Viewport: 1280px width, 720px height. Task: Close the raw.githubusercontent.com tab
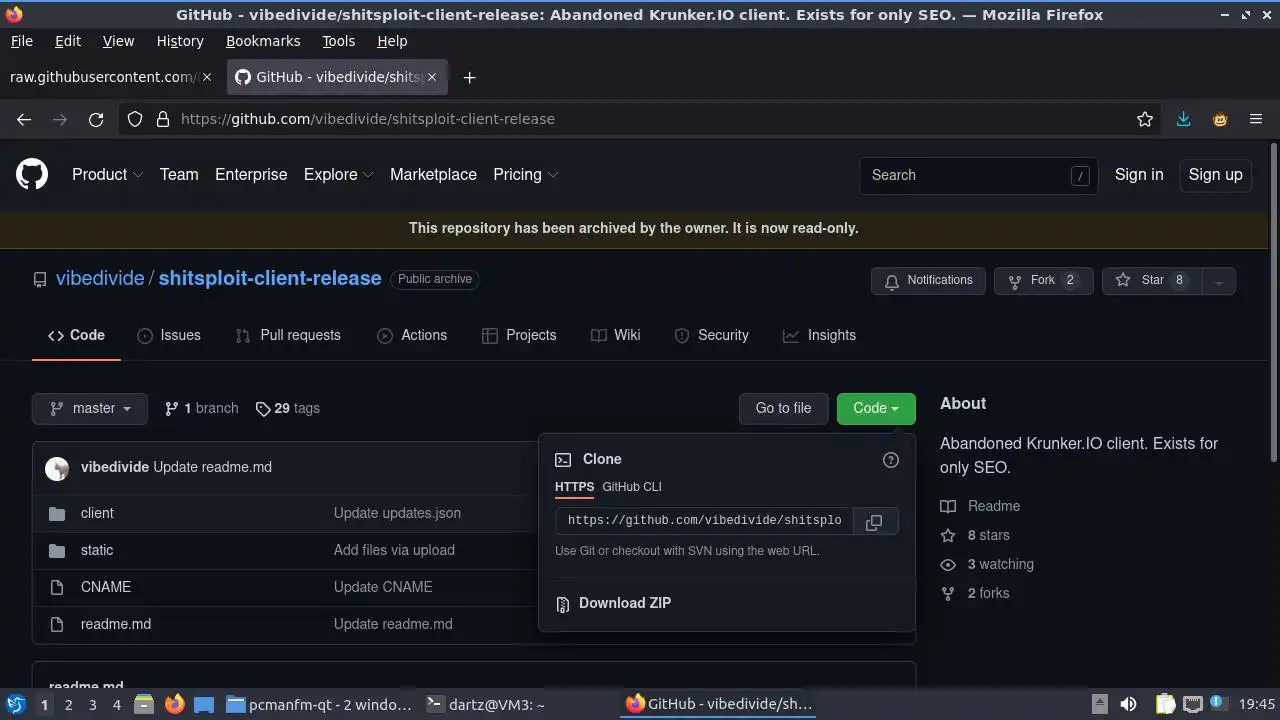(207, 77)
